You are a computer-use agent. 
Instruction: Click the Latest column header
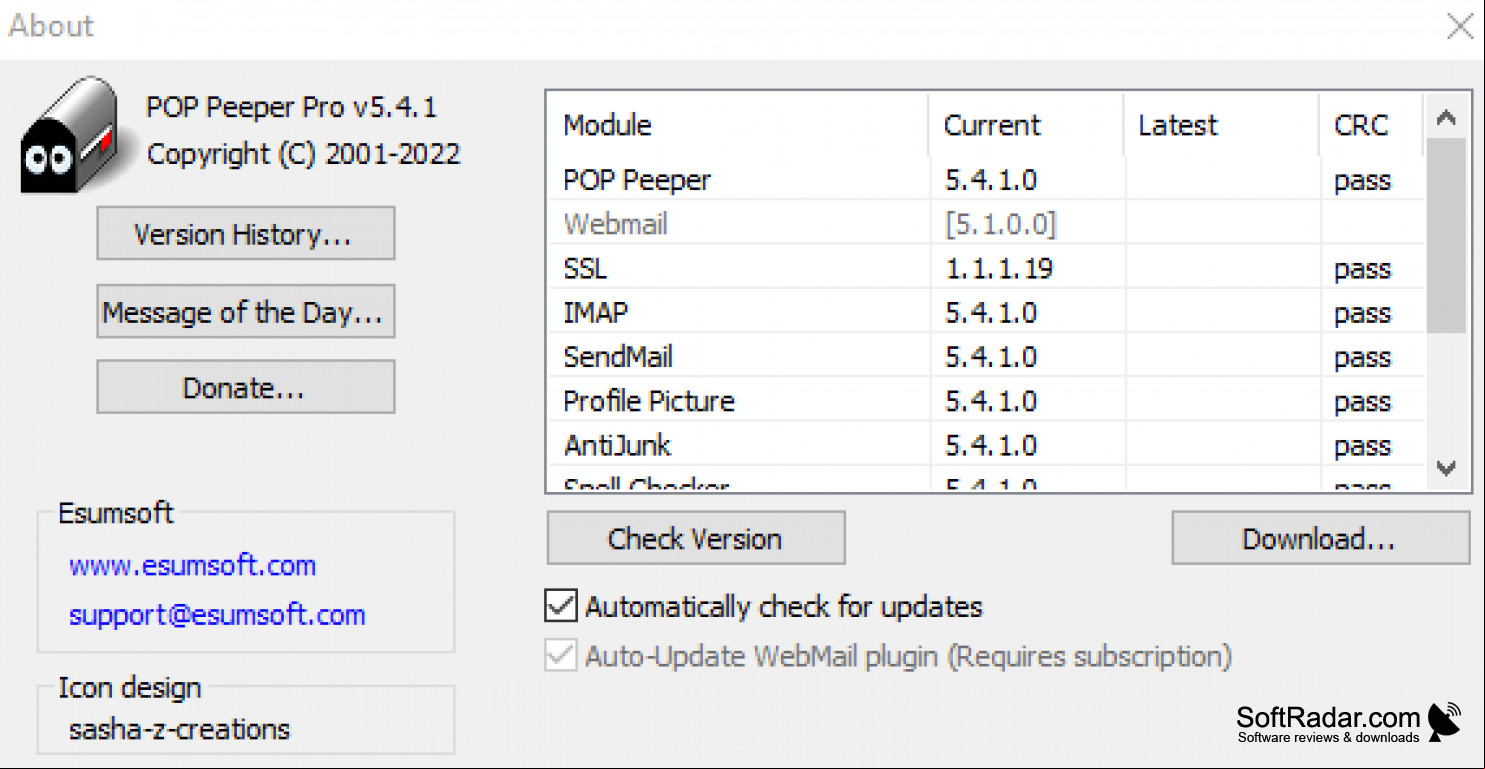[x=1221, y=125]
